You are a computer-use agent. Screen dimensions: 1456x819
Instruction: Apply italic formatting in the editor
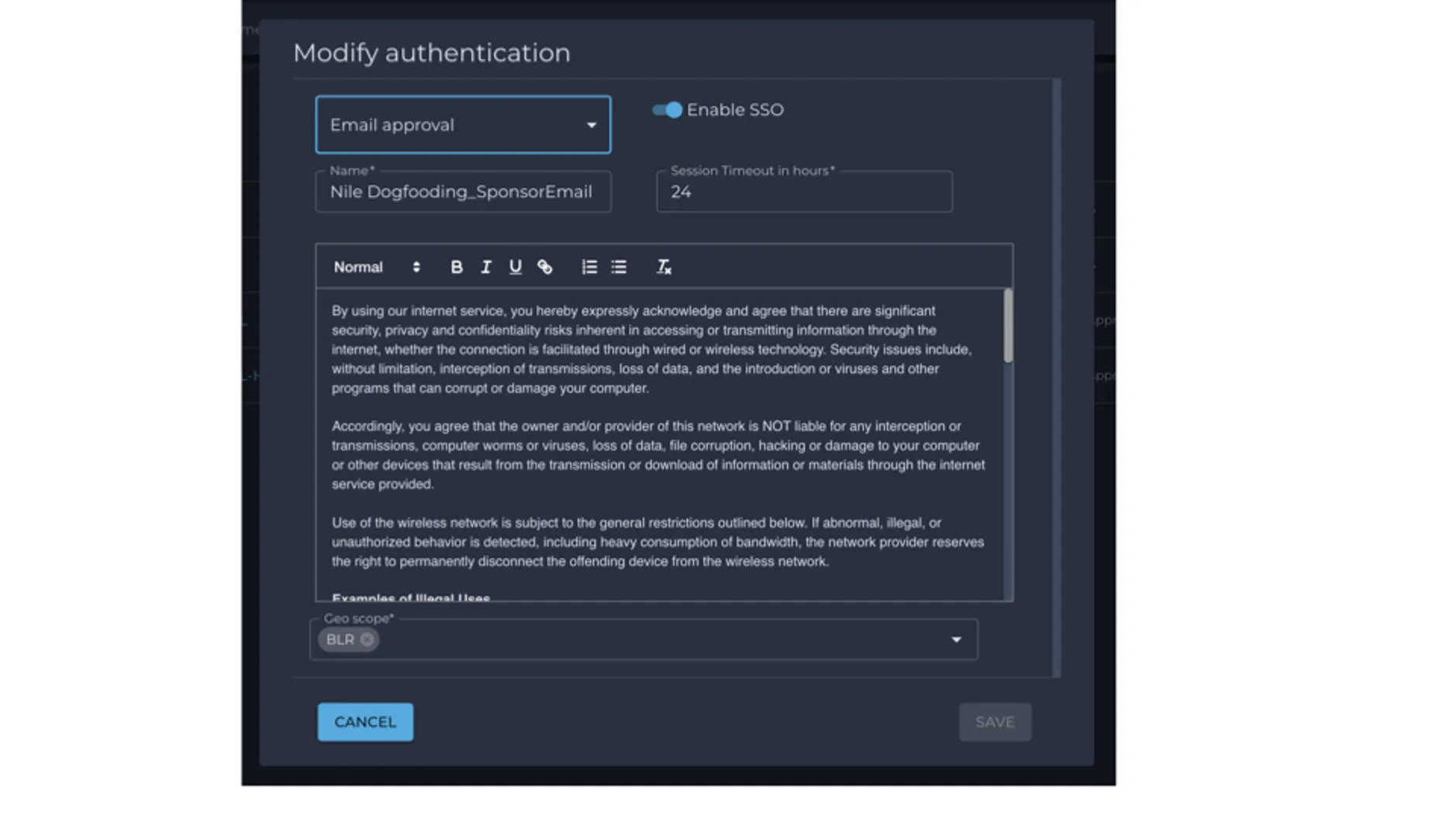point(485,267)
